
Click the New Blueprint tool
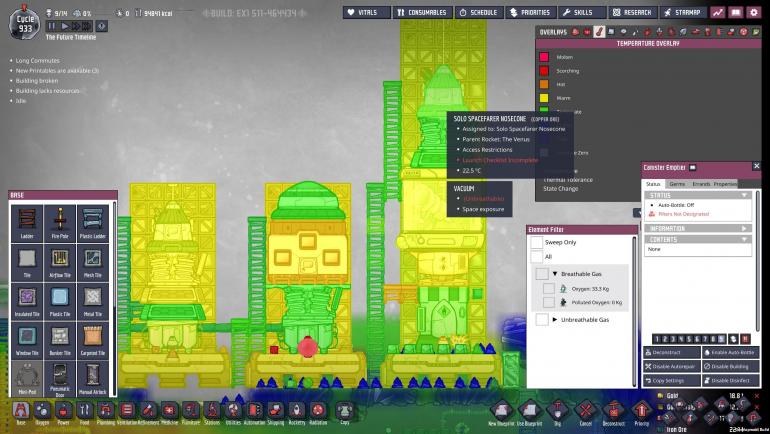point(501,411)
